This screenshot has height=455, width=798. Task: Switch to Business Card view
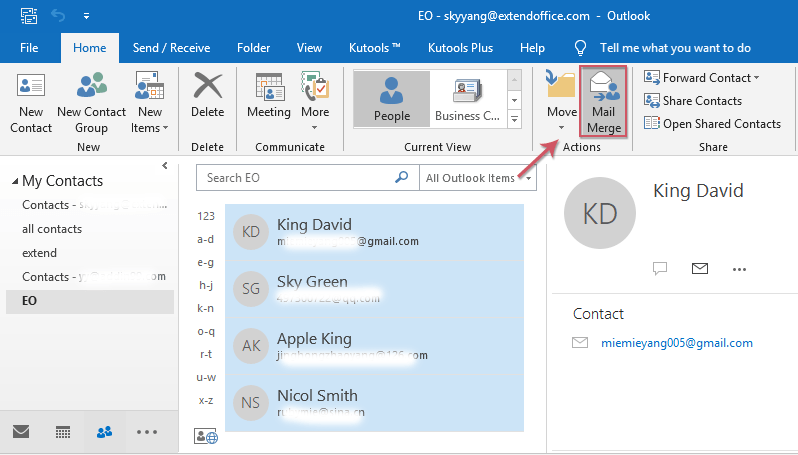(467, 99)
